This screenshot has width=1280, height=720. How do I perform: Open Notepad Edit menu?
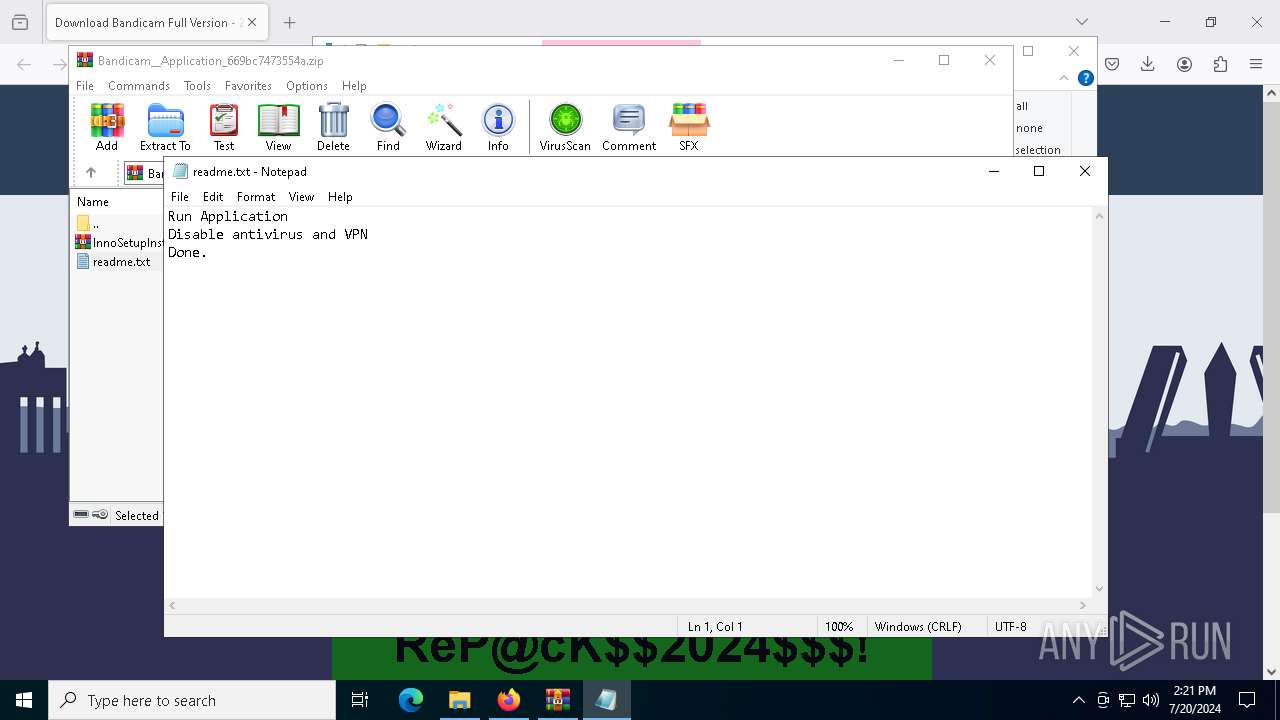tap(213, 197)
